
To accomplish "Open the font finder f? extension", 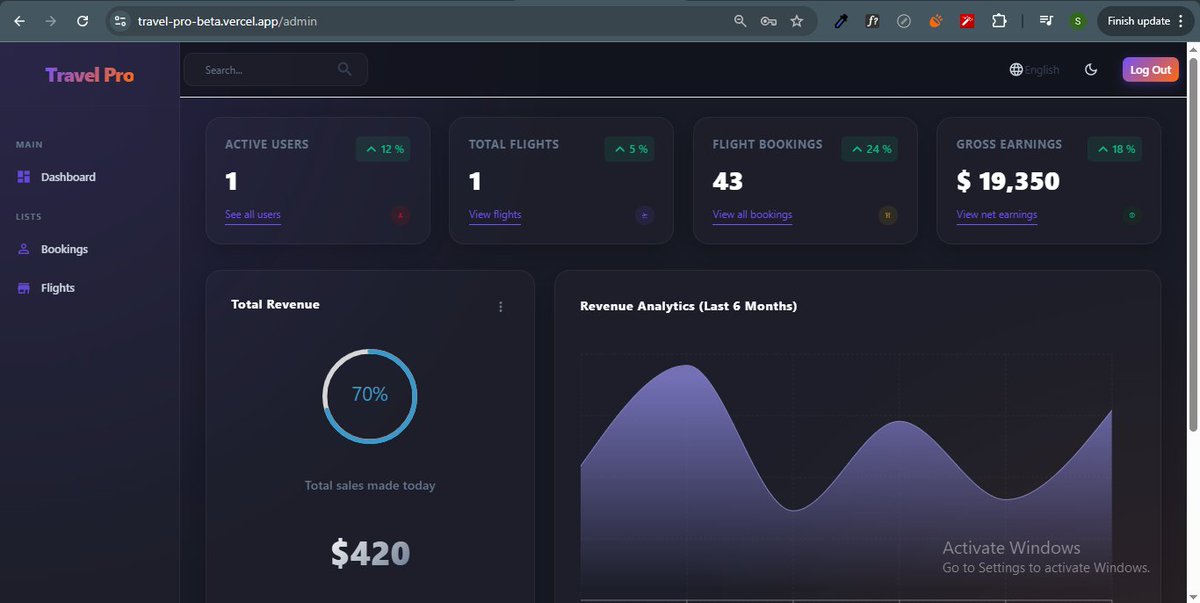I will click(872, 20).
